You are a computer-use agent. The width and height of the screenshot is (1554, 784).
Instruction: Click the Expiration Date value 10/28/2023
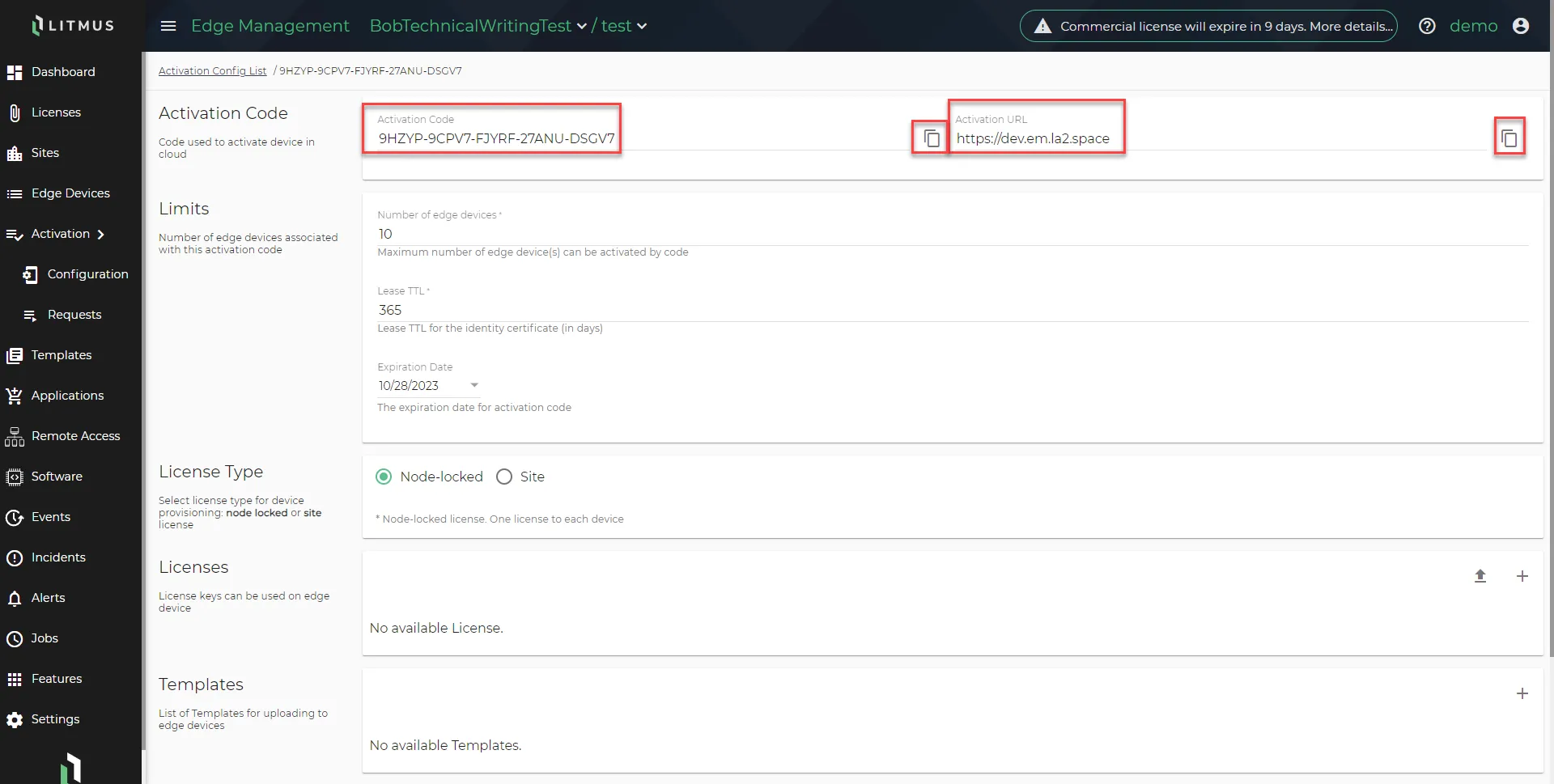[x=409, y=386]
